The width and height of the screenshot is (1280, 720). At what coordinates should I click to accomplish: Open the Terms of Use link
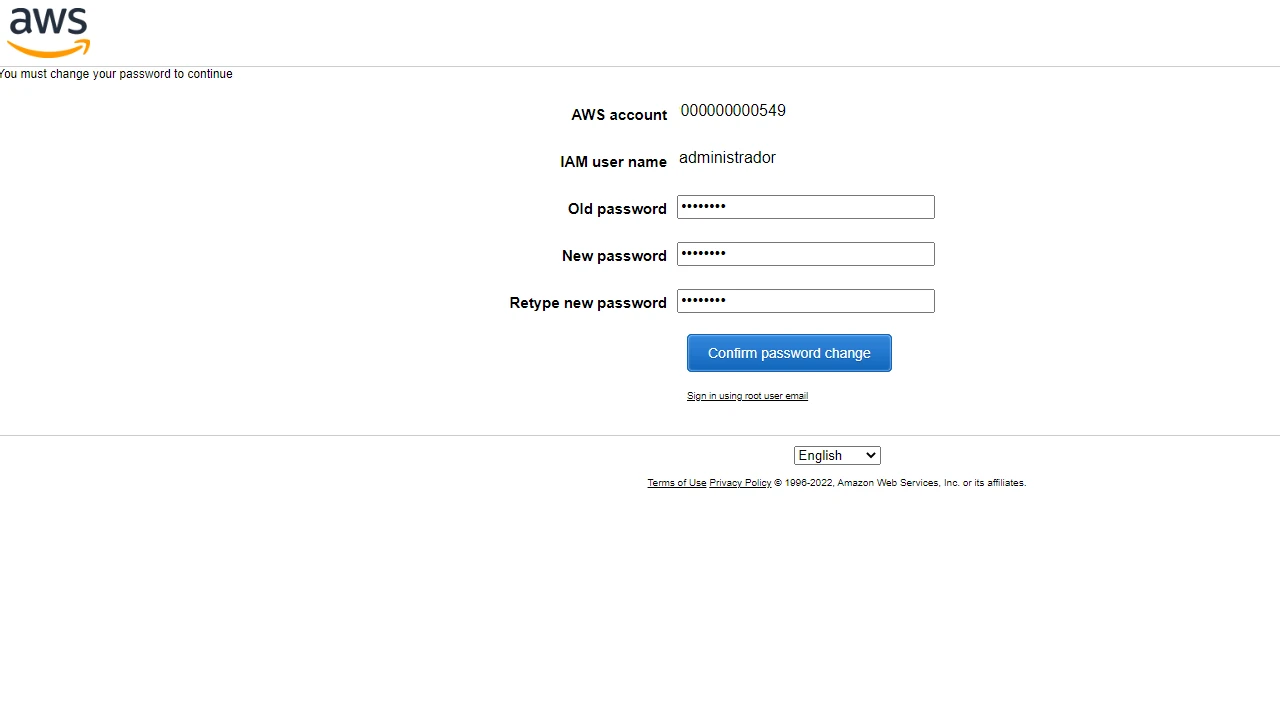click(x=677, y=483)
